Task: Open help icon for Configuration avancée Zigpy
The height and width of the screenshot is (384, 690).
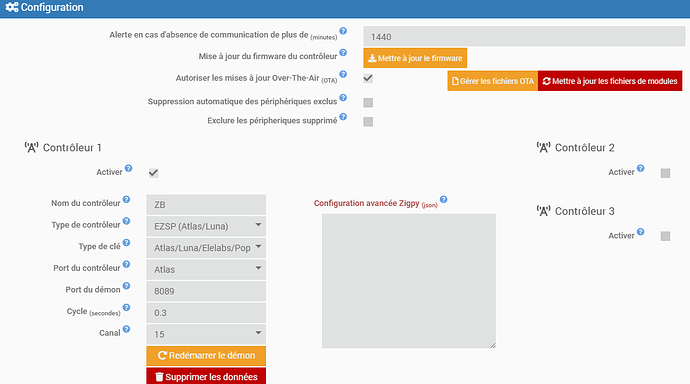Action: click(x=444, y=199)
